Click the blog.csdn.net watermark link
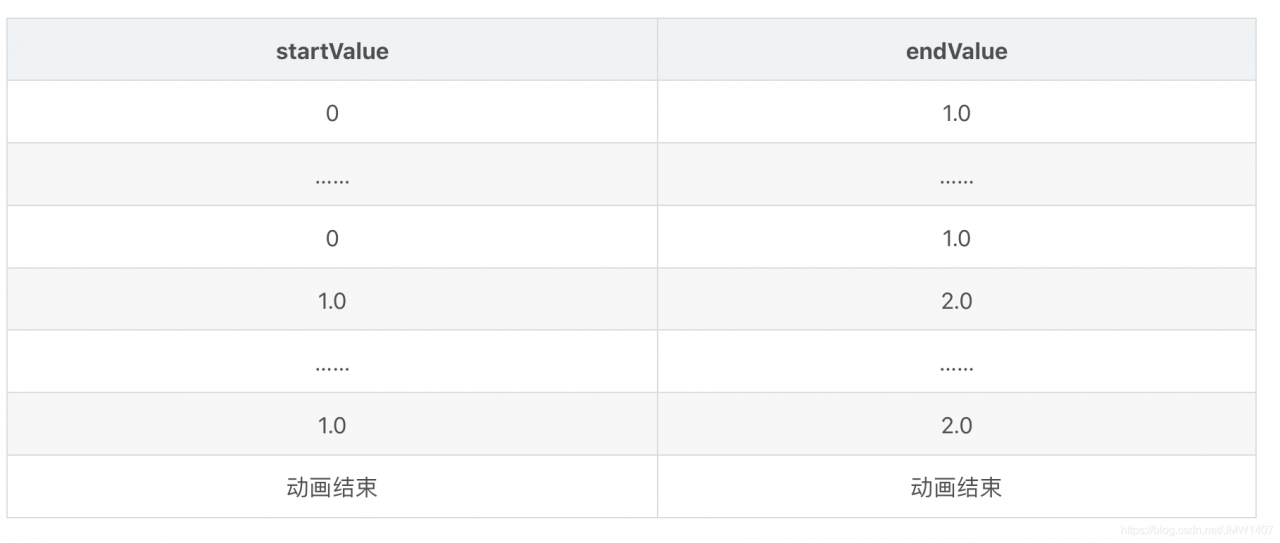This screenshot has width=1280, height=543. [x=1197, y=530]
